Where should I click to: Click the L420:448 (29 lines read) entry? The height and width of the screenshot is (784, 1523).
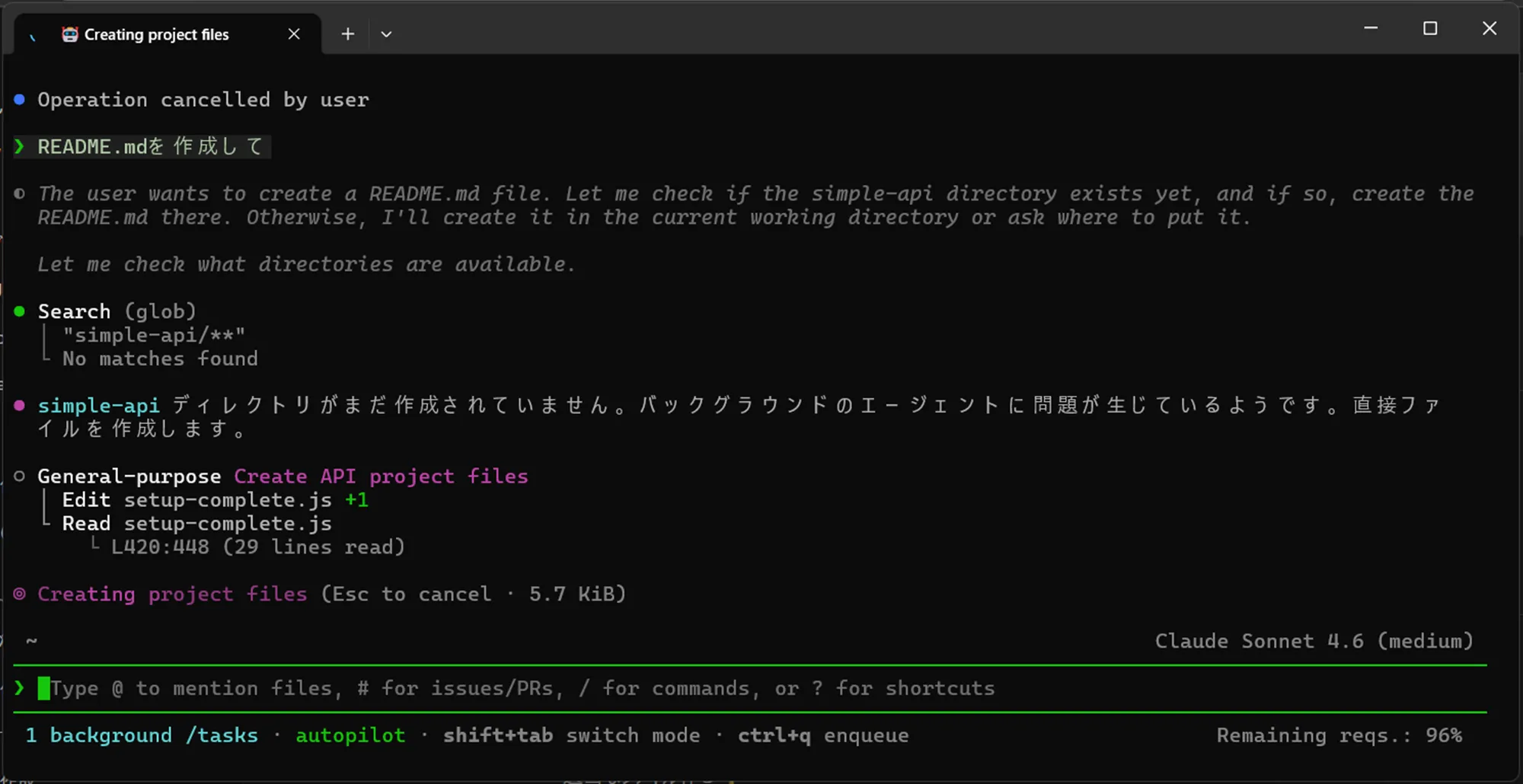coord(258,547)
